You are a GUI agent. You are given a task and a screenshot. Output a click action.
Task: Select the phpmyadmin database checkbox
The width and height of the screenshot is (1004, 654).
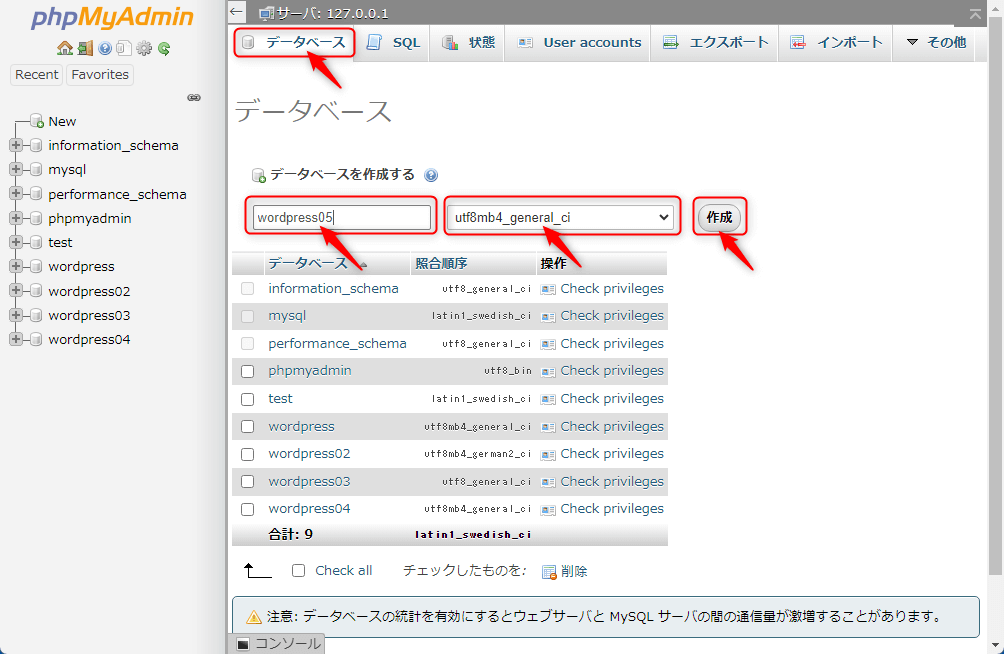(248, 371)
